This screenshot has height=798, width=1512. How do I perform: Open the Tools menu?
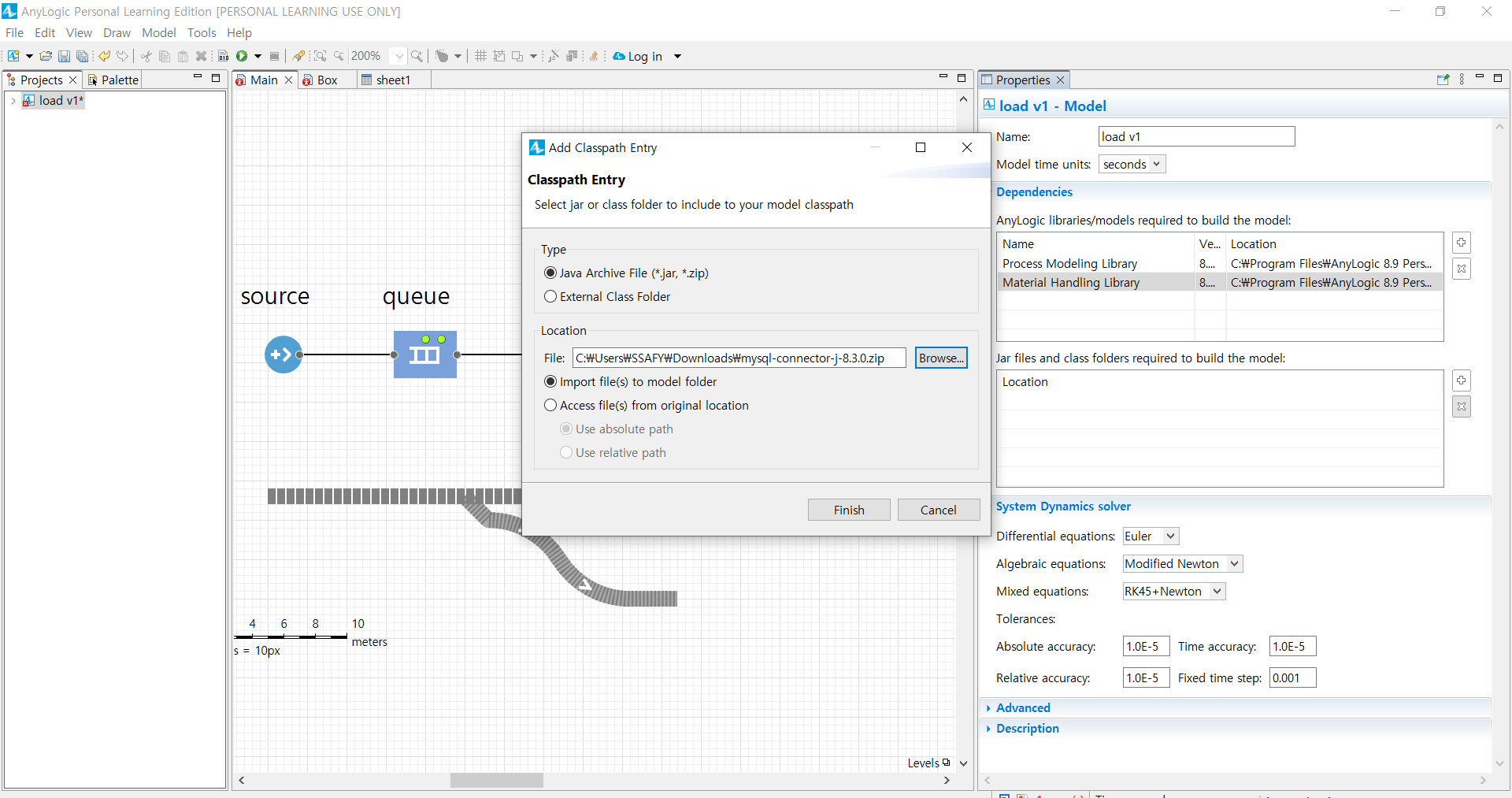click(202, 32)
